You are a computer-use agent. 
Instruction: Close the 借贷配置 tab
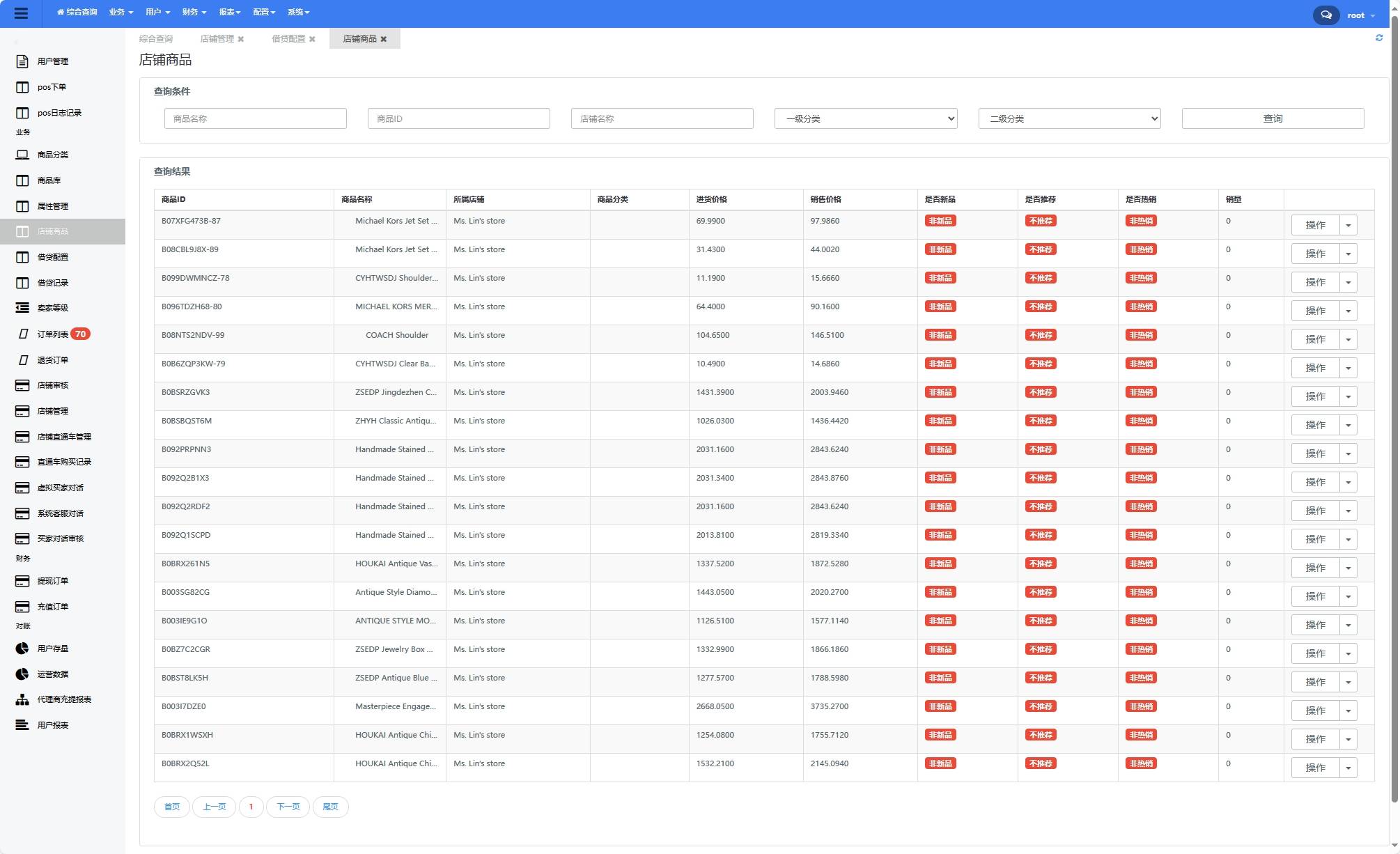(x=312, y=39)
